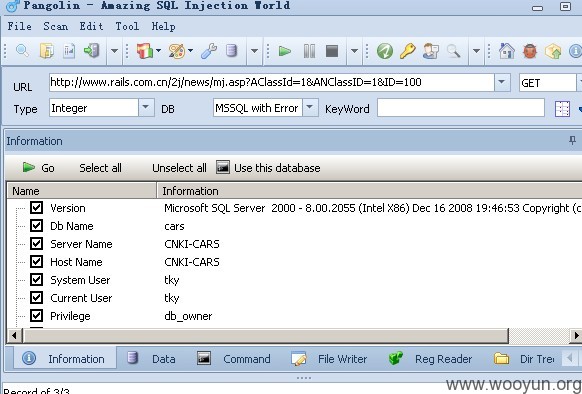Toggle the System User checkbox
Screen dimensions: 582x394
36,279
